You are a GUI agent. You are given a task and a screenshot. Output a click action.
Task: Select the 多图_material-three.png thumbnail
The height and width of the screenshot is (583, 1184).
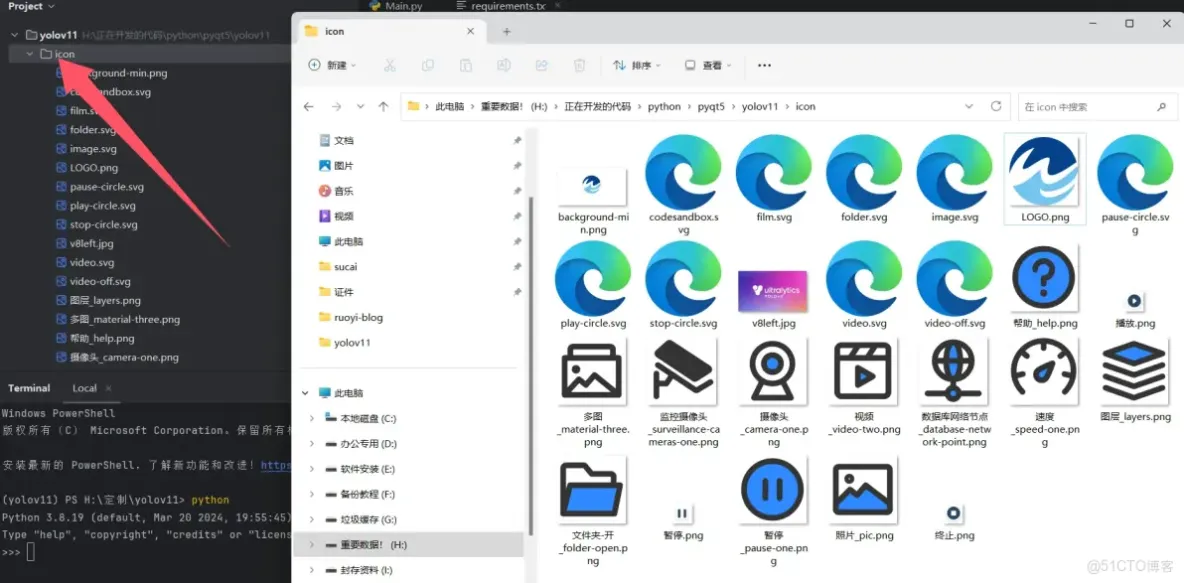point(593,371)
